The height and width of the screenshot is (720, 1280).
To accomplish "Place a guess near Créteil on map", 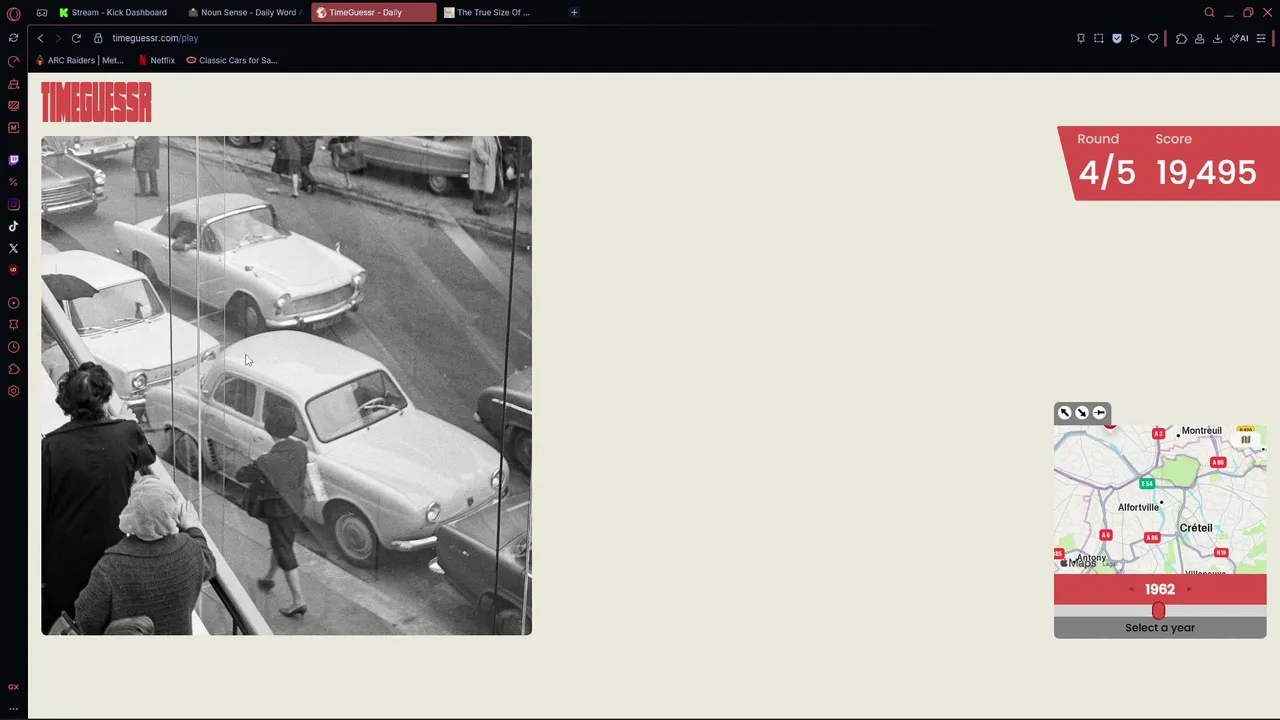I will point(1196,528).
